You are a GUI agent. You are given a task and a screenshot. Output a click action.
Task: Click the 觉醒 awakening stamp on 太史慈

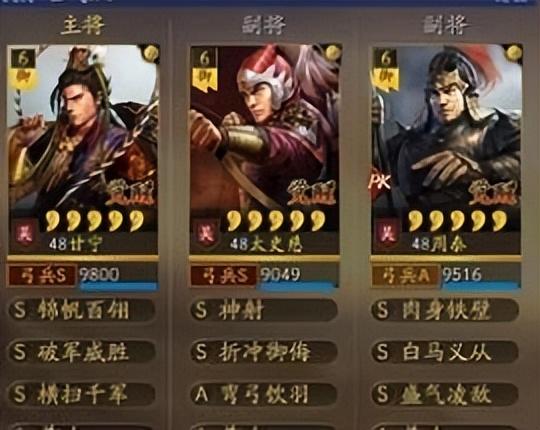pos(312,193)
